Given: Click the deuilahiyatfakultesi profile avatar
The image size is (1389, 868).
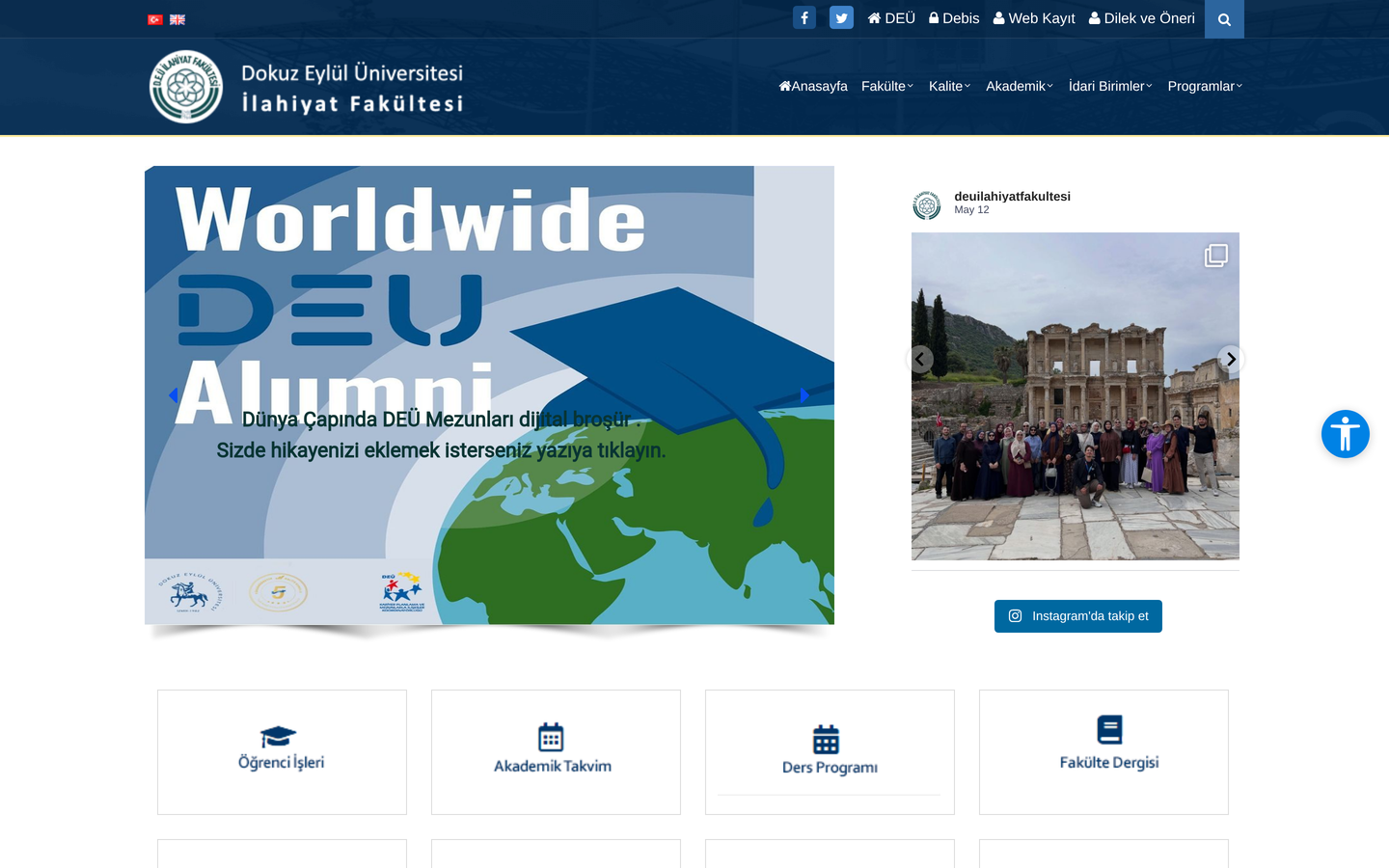Looking at the screenshot, I should [927, 204].
